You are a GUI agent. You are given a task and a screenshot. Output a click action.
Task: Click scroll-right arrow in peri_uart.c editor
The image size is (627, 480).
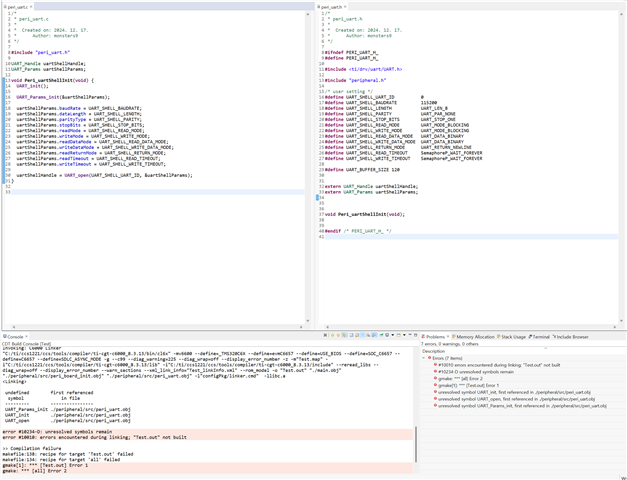coord(302,327)
